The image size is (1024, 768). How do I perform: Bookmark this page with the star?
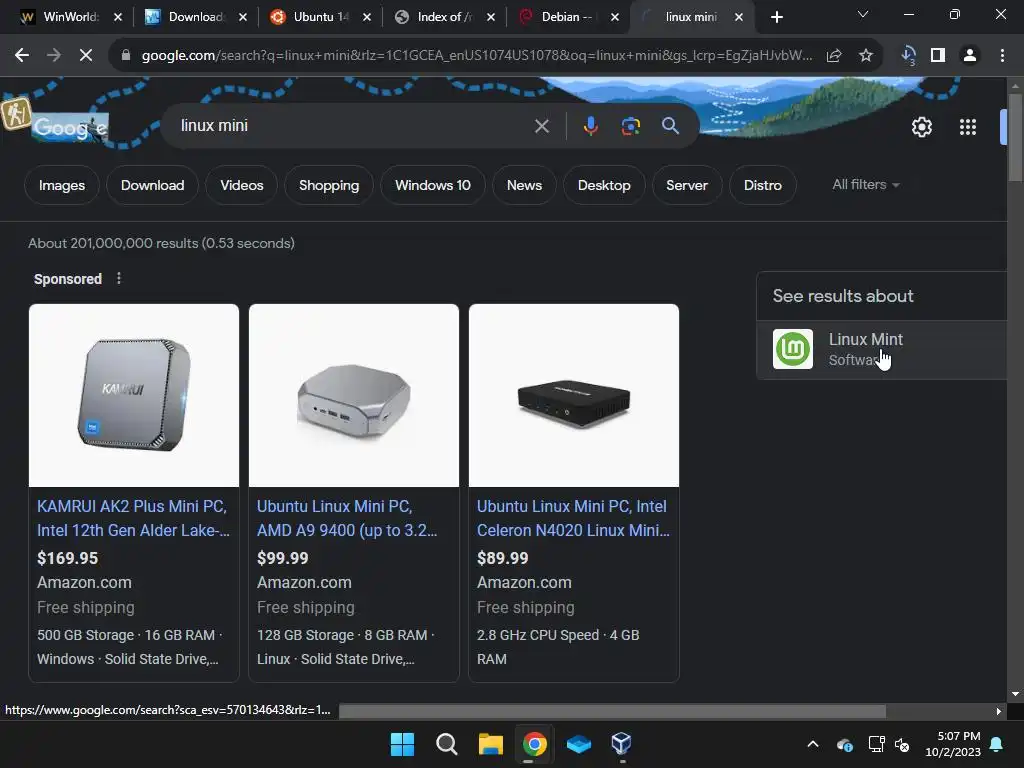pyautogui.click(x=866, y=56)
